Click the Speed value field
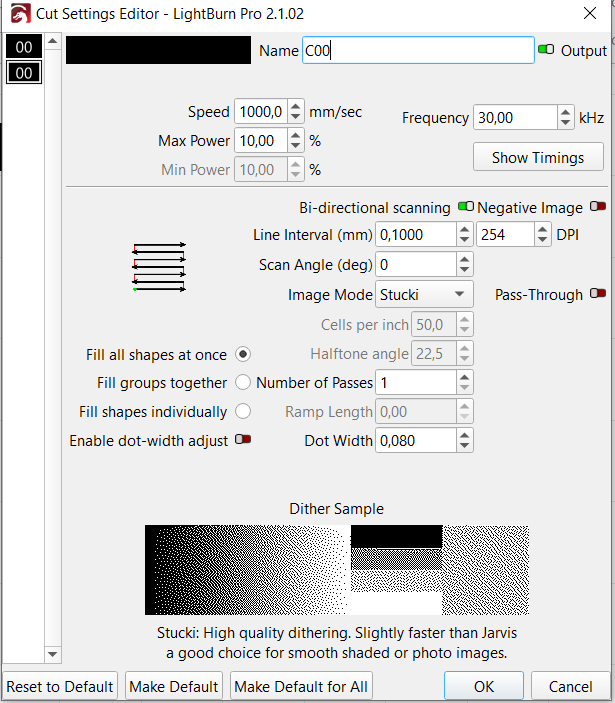The width and height of the screenshot is (615, 703). tap(261, 111)
